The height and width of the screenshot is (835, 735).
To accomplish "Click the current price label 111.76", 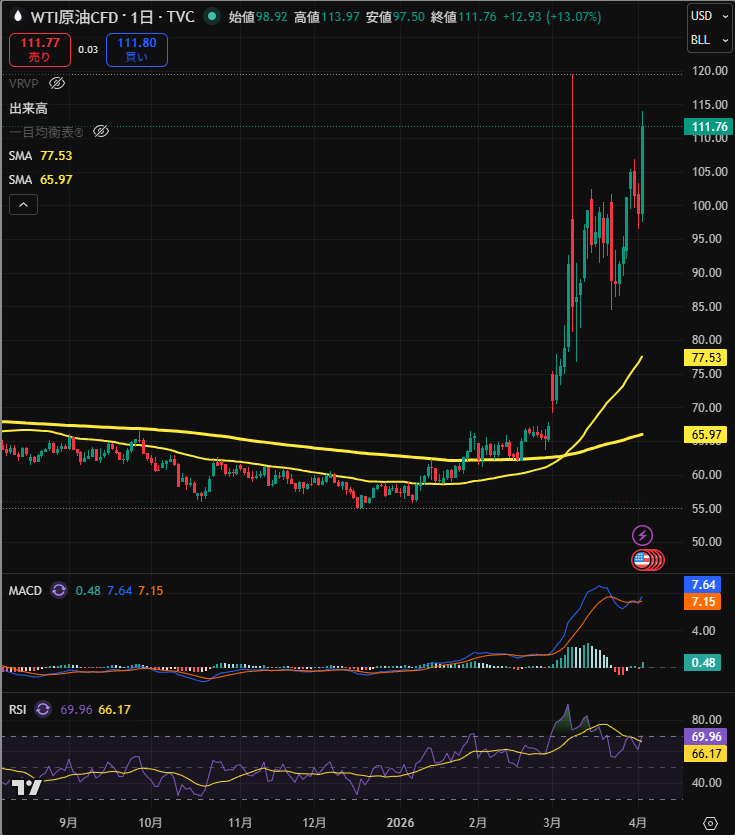I will tap(708, 126).
